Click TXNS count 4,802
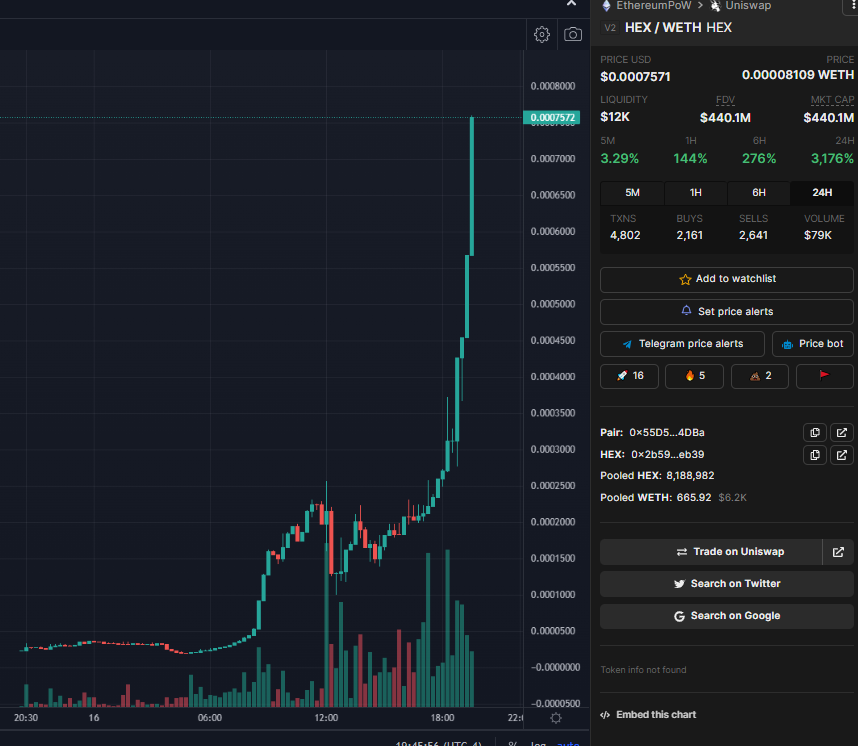858x746 pixels. pos(625,235)
